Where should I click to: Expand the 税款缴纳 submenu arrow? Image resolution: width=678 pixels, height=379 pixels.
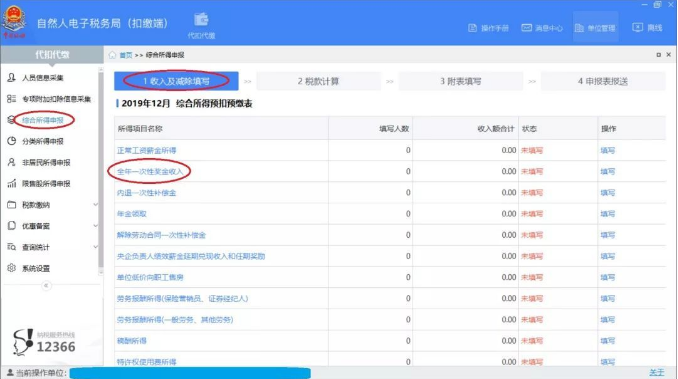[x=96, y=204]
